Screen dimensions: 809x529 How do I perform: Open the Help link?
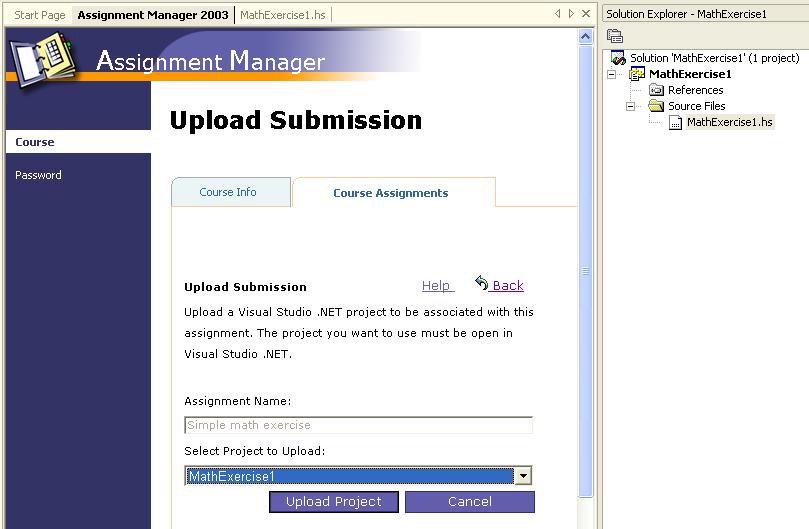tap(436, 286)
